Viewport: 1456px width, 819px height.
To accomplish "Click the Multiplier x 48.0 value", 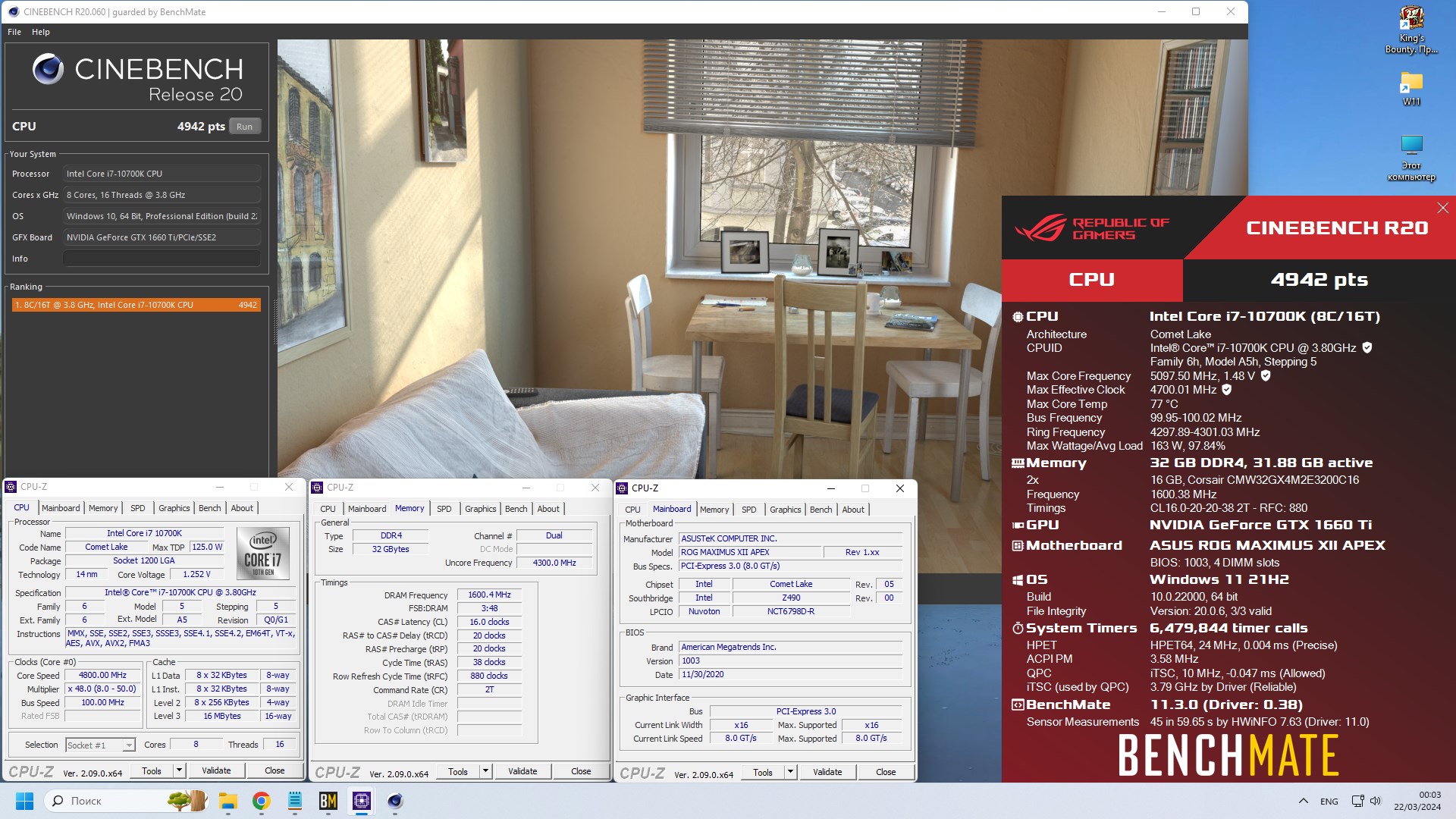I will 103,689.
